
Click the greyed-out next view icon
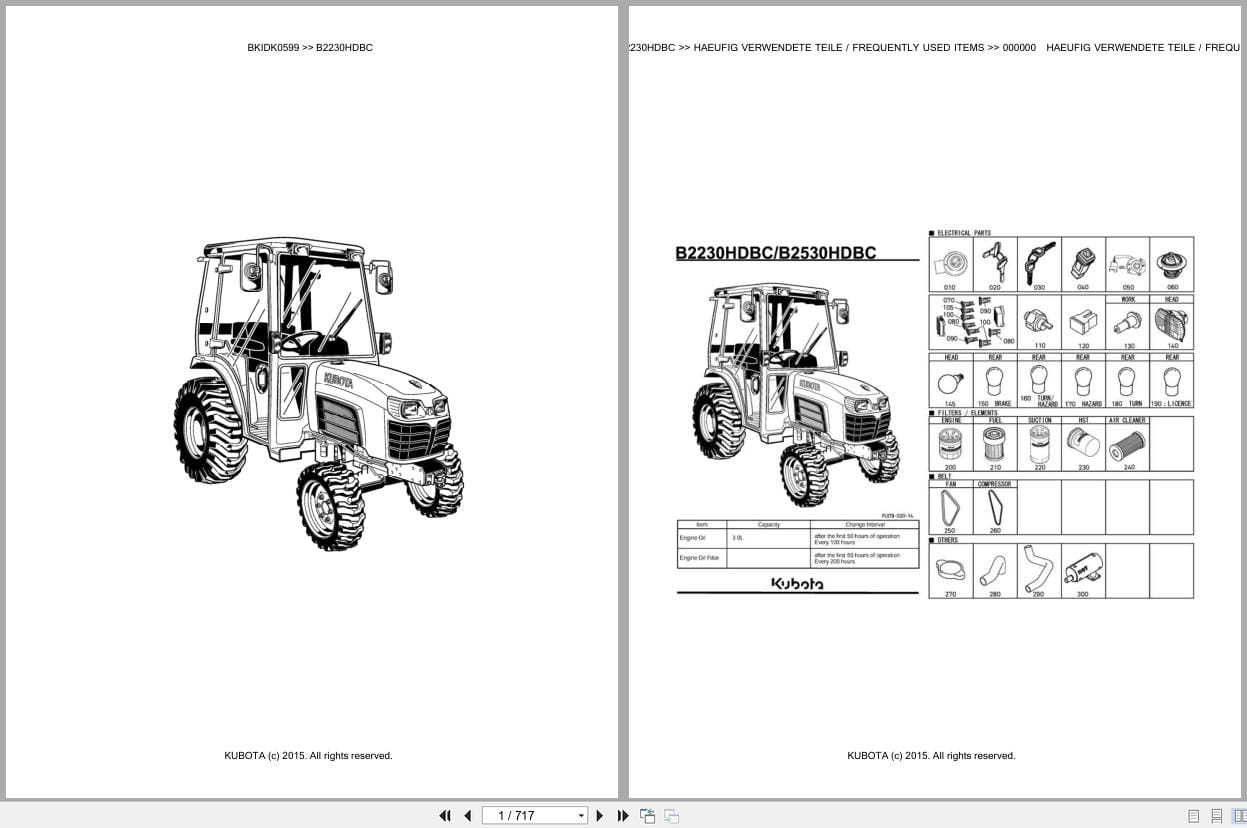click(x=671, y=816)
